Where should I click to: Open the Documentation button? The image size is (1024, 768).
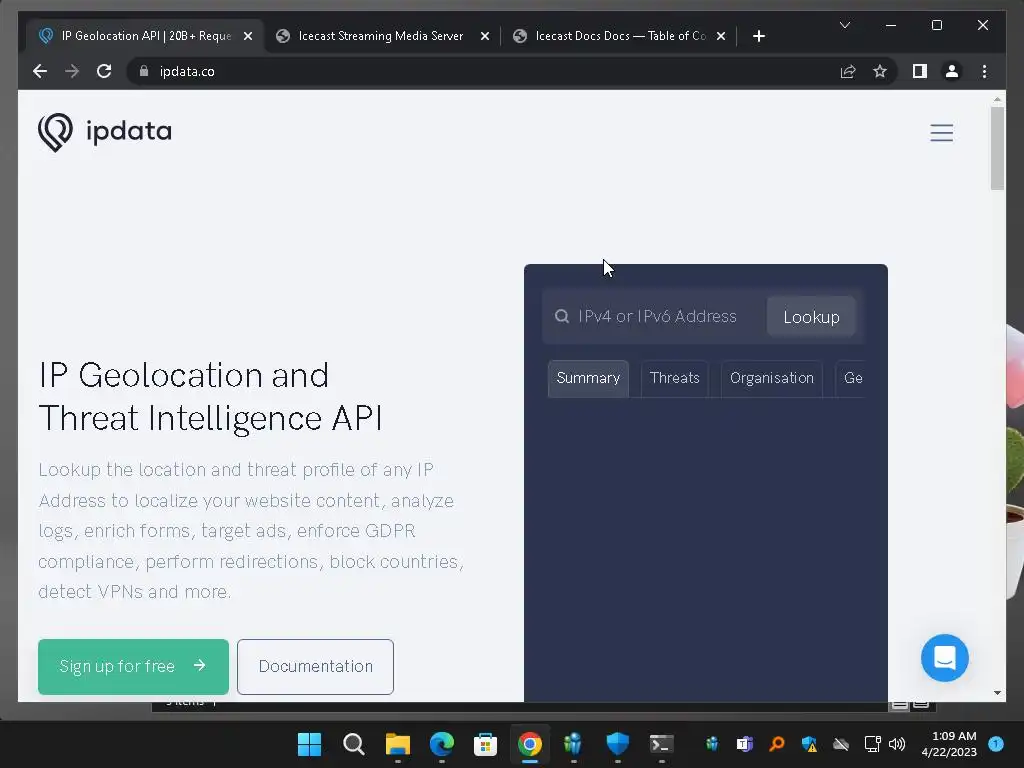coord(315,667)
